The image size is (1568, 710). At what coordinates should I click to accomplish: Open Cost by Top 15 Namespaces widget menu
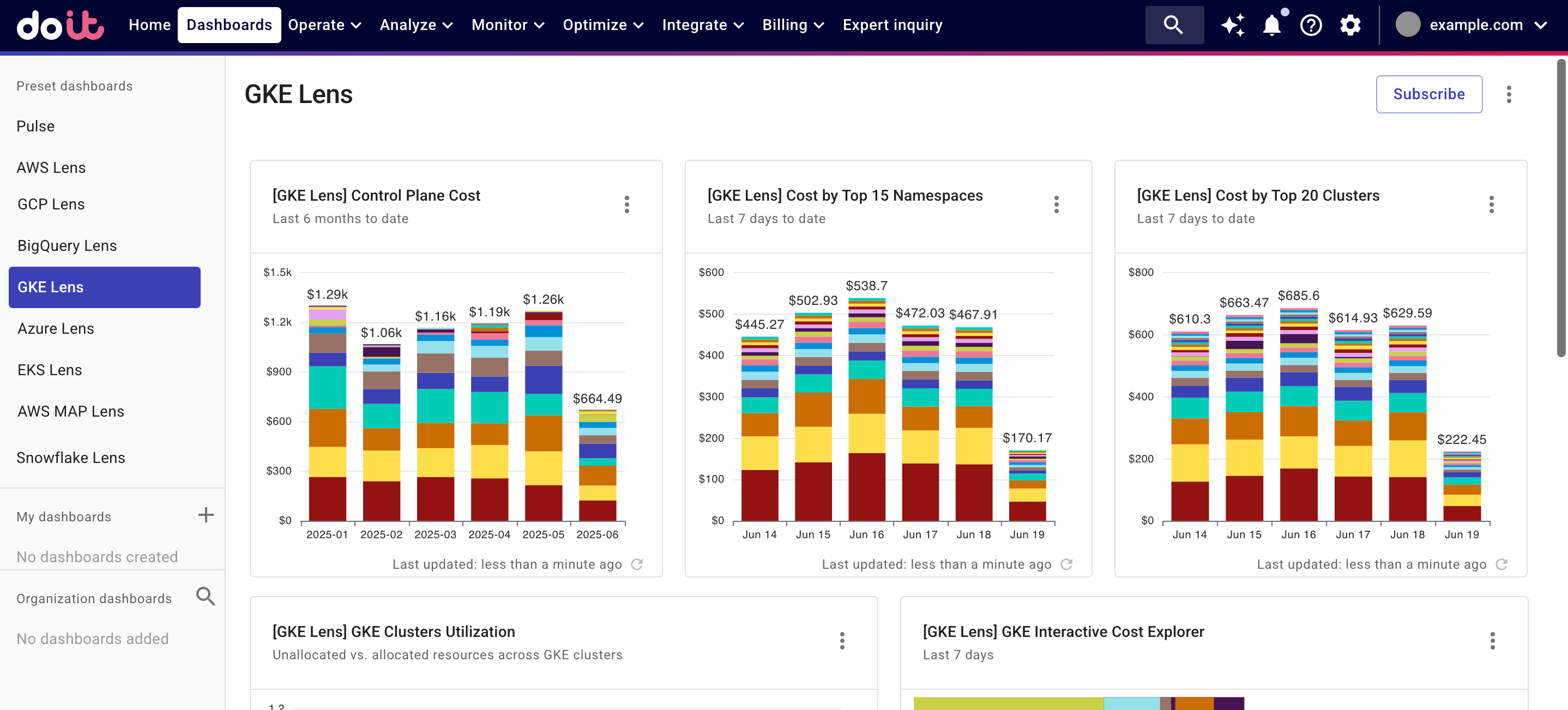(1056, 204)
